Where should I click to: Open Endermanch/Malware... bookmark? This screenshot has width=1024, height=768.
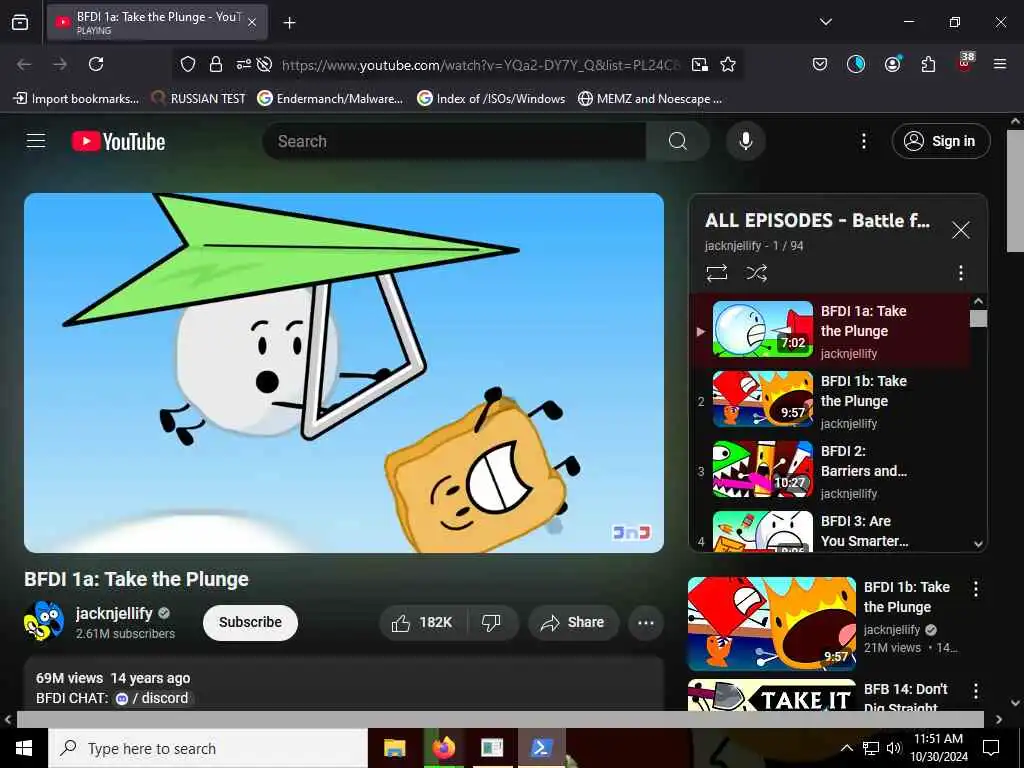[x=330, y=99]
